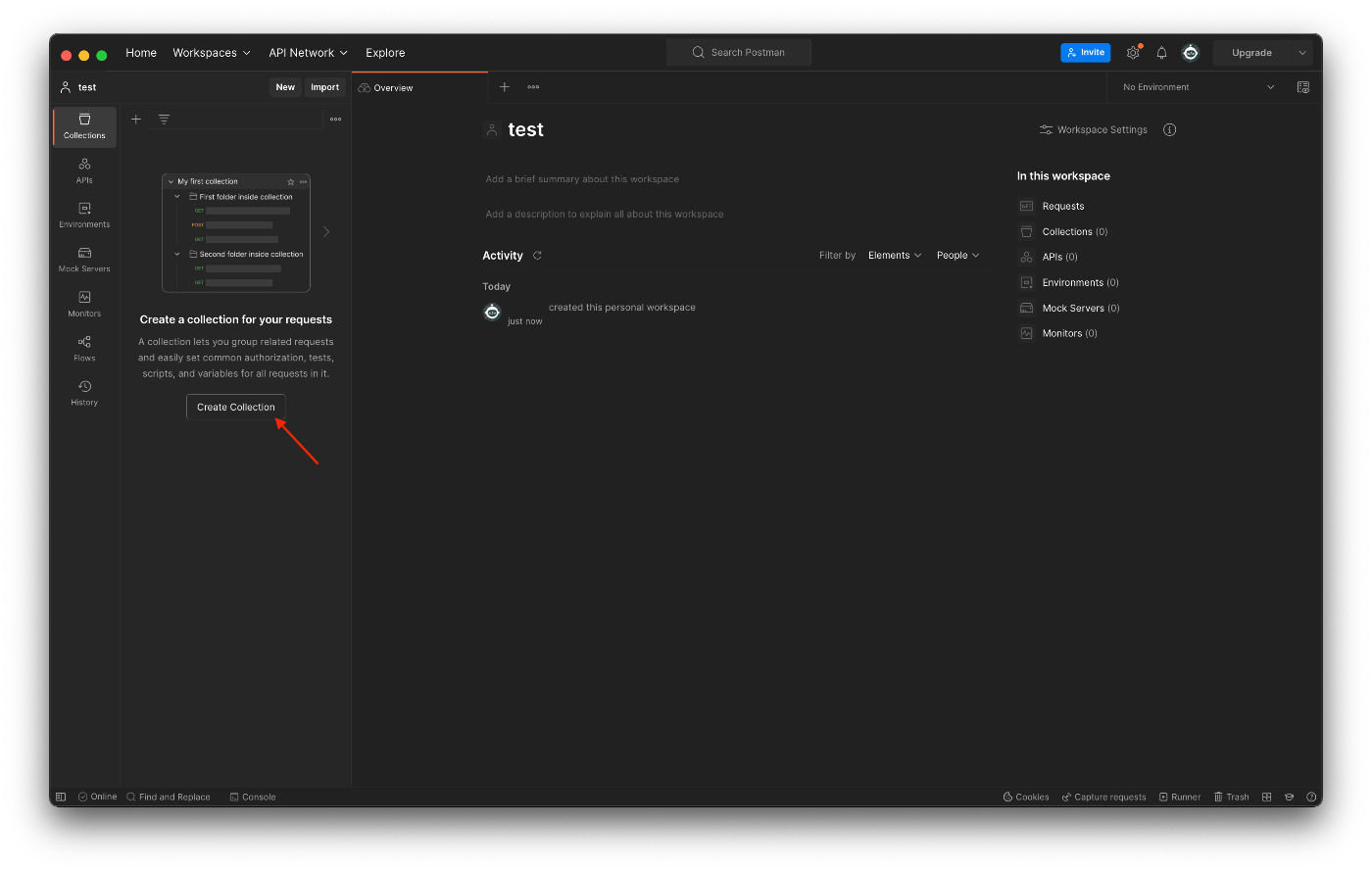
Task: Open the Bootcamp icon in the status bar
Action: click(1289, 797)
